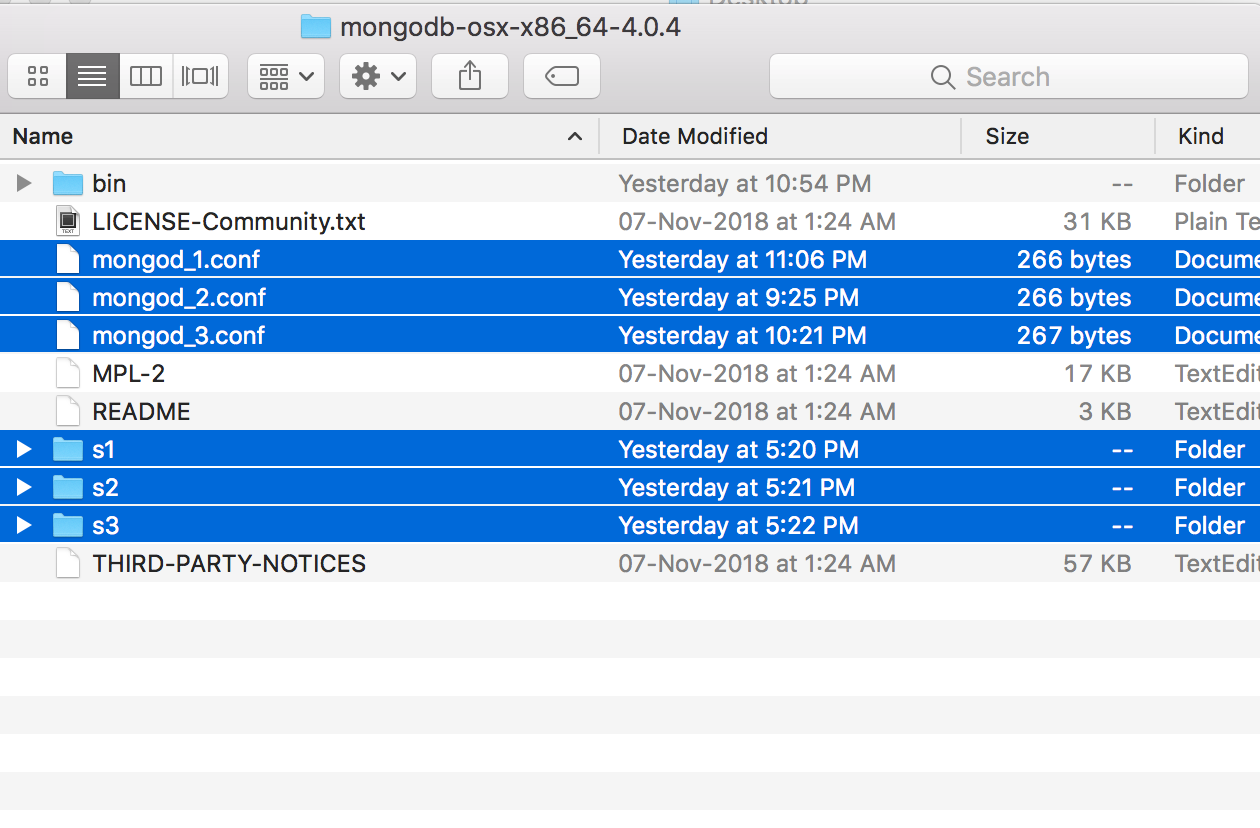Open the THIRD-PARTY-NOTICES file entry
The width and height of the screenshot is (1260, 828).
227,563
